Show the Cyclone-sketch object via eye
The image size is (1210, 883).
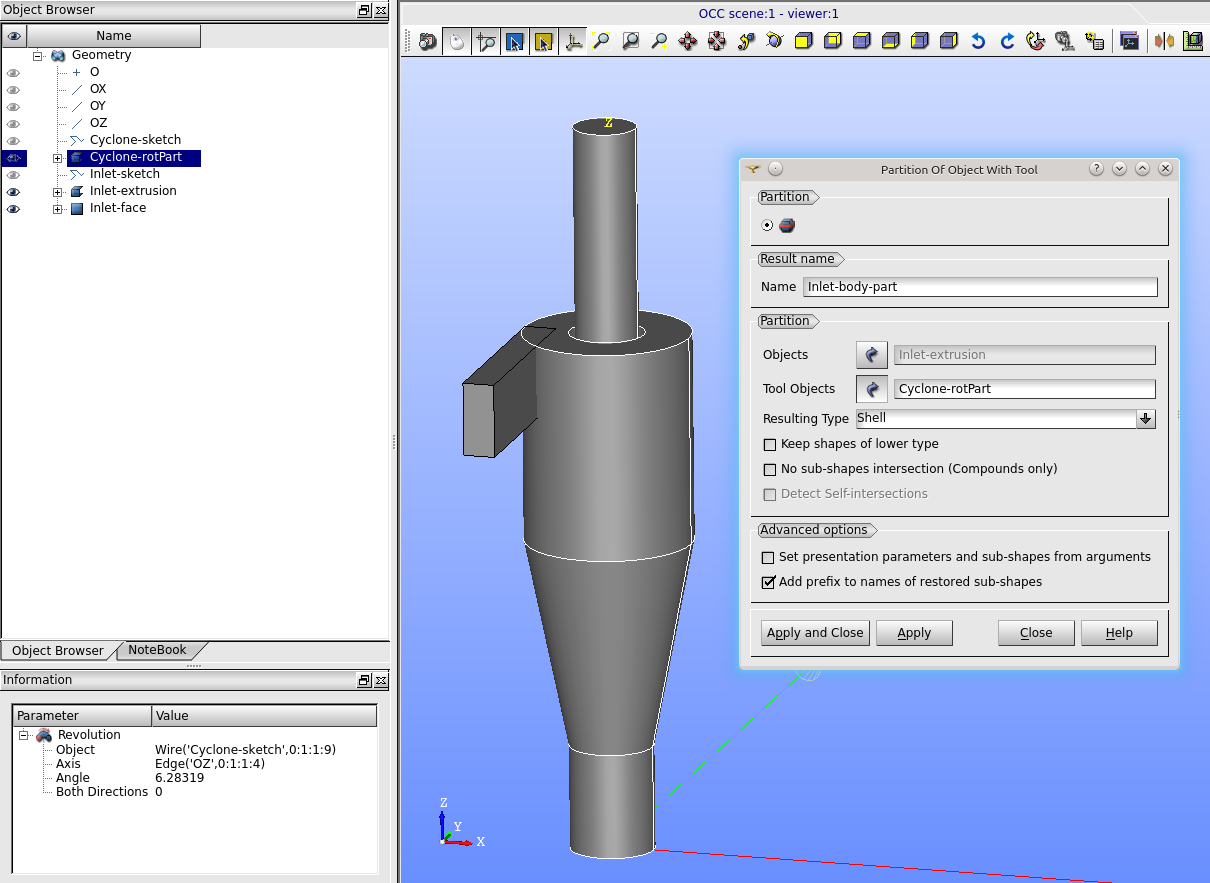(14, 140)
